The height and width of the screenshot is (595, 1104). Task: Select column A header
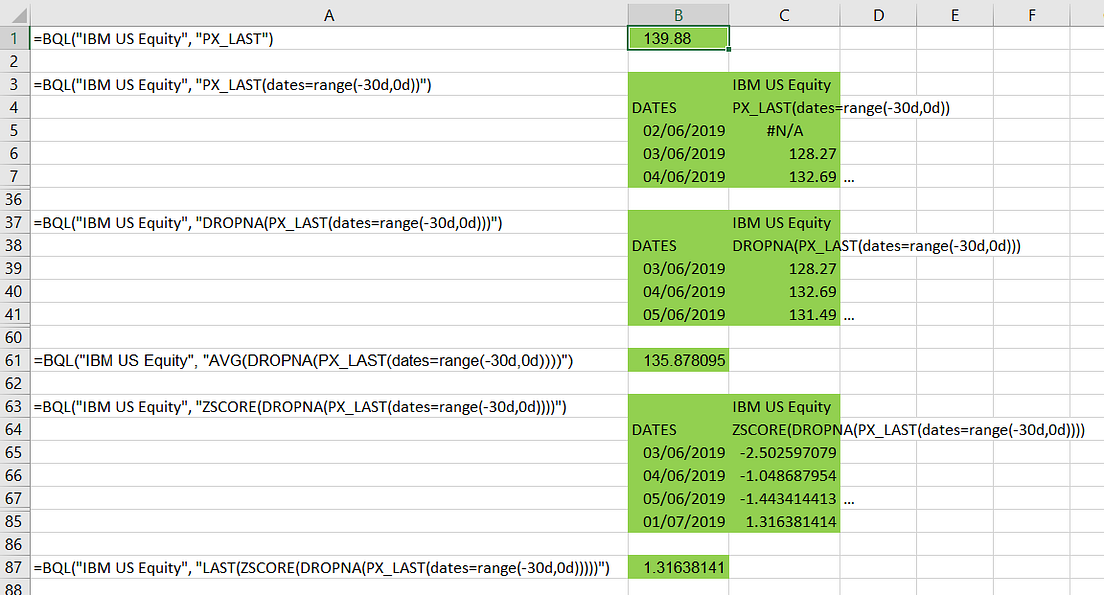point(329,14)
